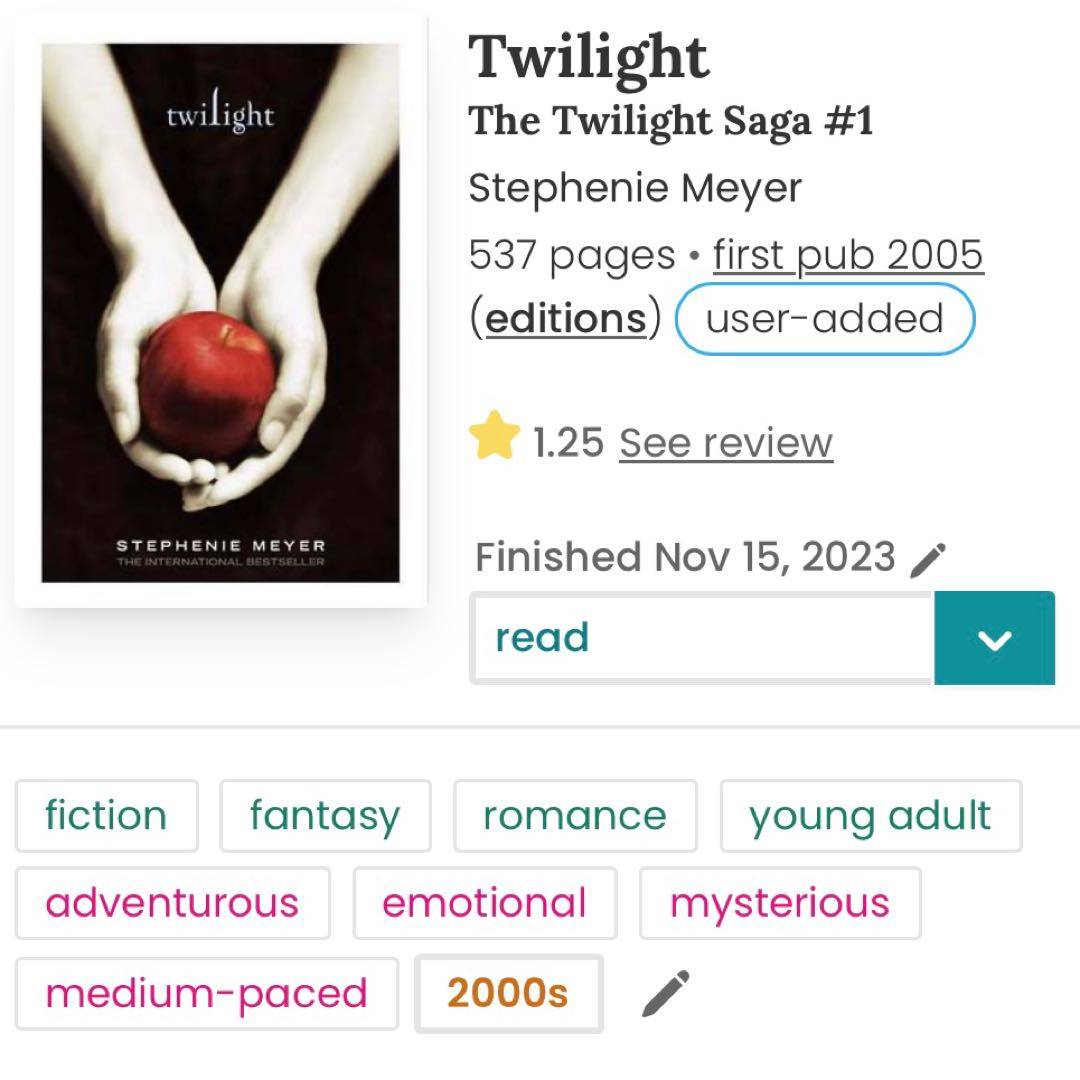The width and height of the screenshot is (1080, 1080).
Task: Click the first pub 2005 link
Action: pos(848,255)
